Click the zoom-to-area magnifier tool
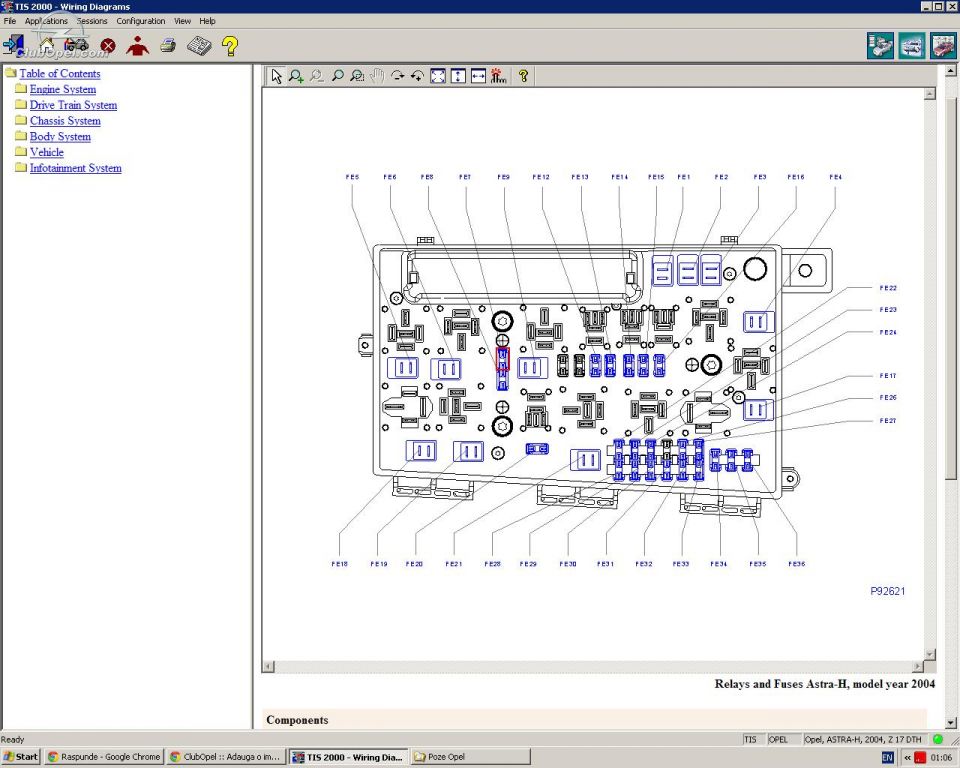The image size is (960, 768). (357, 76)
